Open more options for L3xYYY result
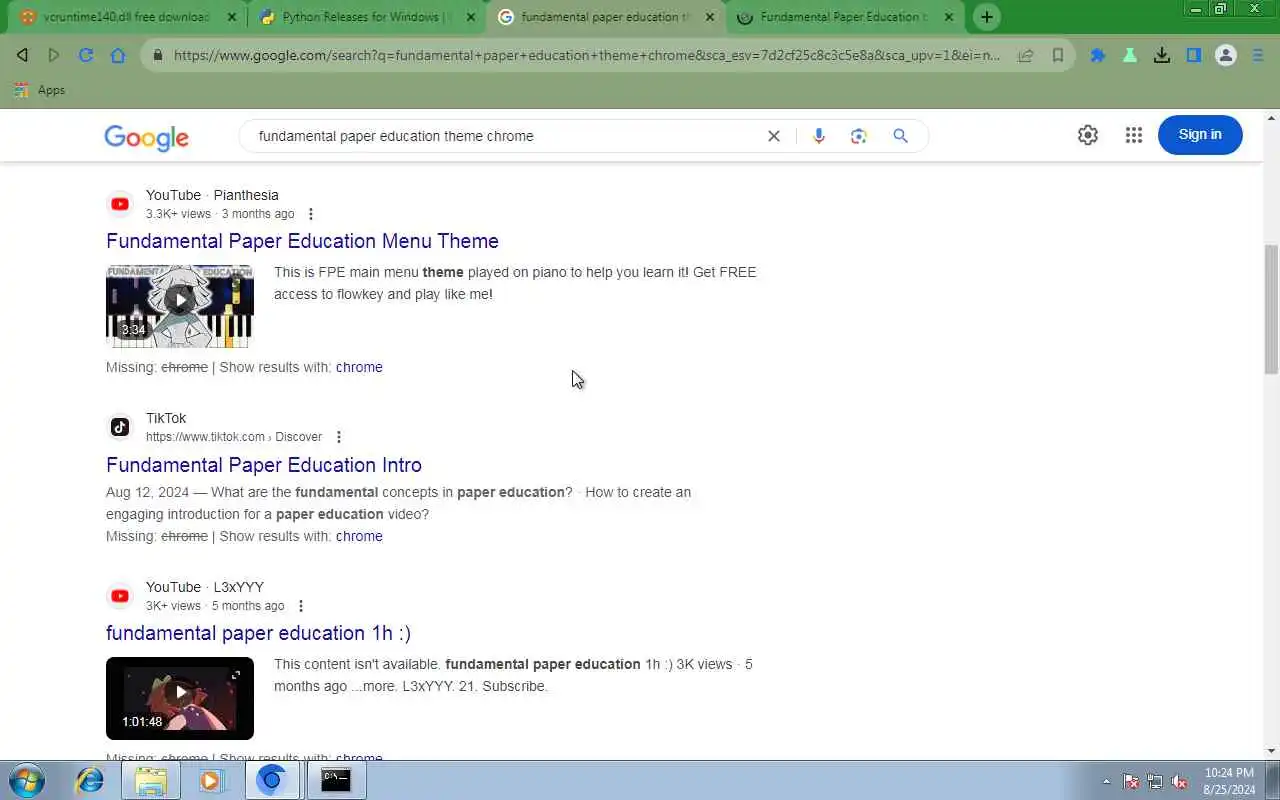Image resolution: width=1280 pixels, height=800 pixels. [x=301, y=606]
